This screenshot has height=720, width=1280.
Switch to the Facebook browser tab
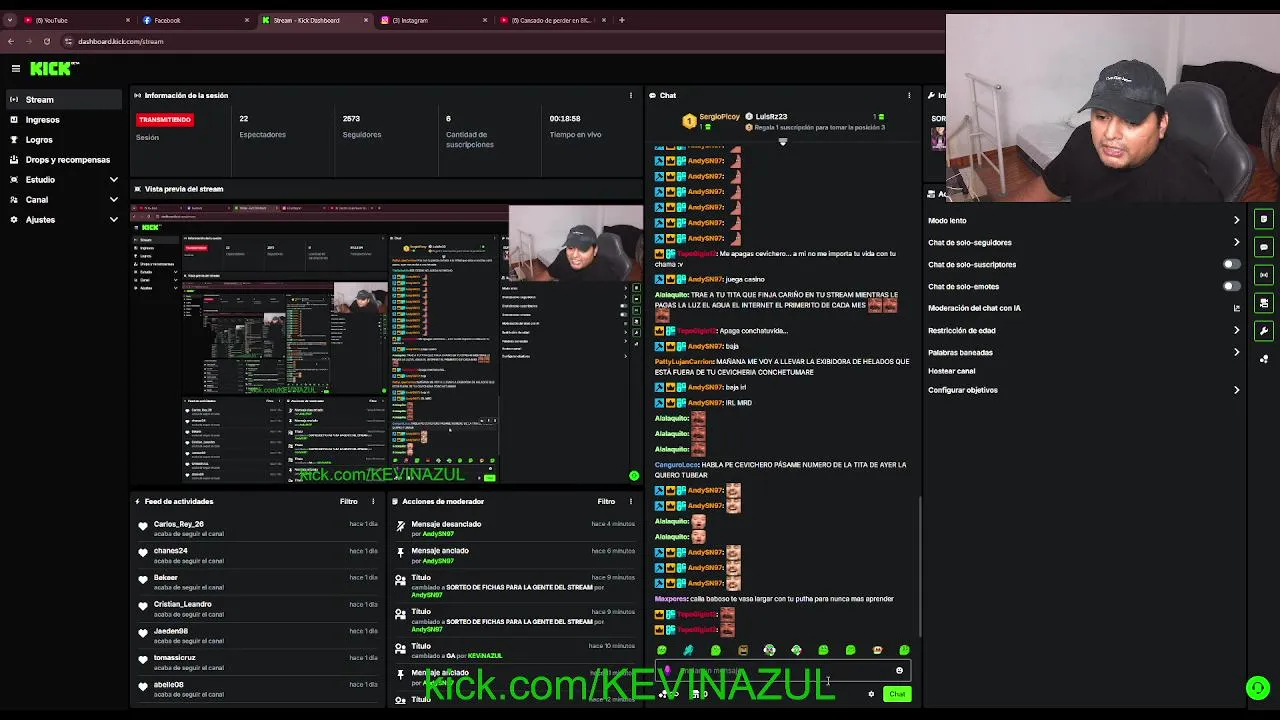(x=195, y=20)
